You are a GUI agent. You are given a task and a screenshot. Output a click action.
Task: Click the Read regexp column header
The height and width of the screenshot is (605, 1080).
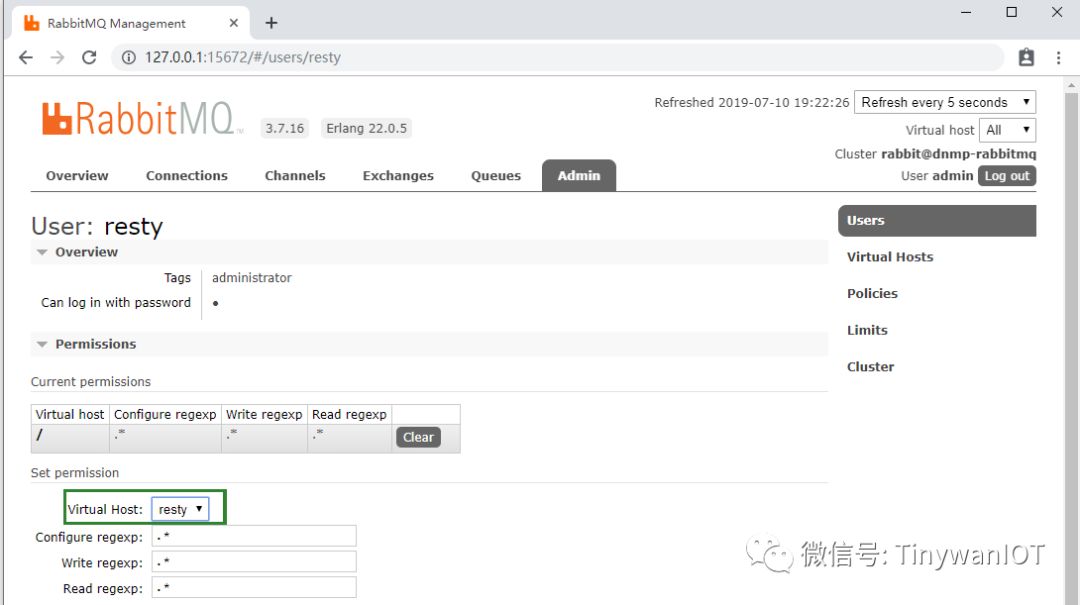349,414
